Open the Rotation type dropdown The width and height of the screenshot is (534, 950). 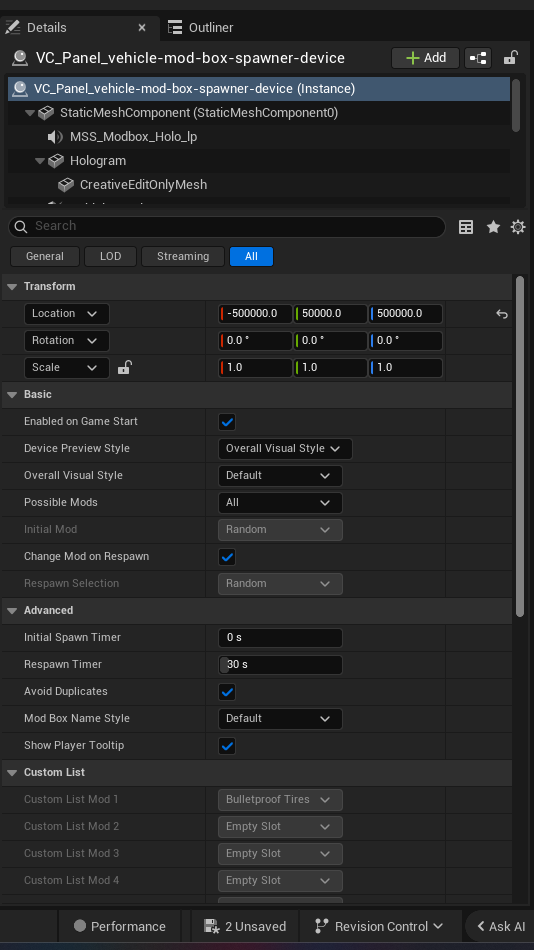(x=67, y=340)
